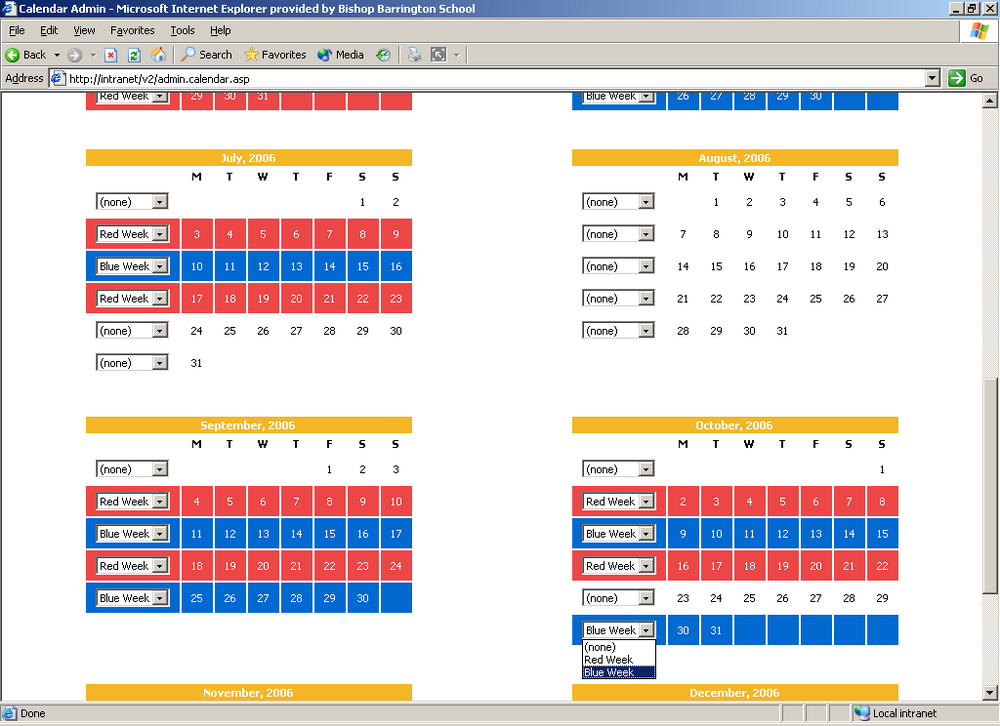Click blue cell 28 in September
Screen dimensions: 1000x726
(x=296, y=598)
